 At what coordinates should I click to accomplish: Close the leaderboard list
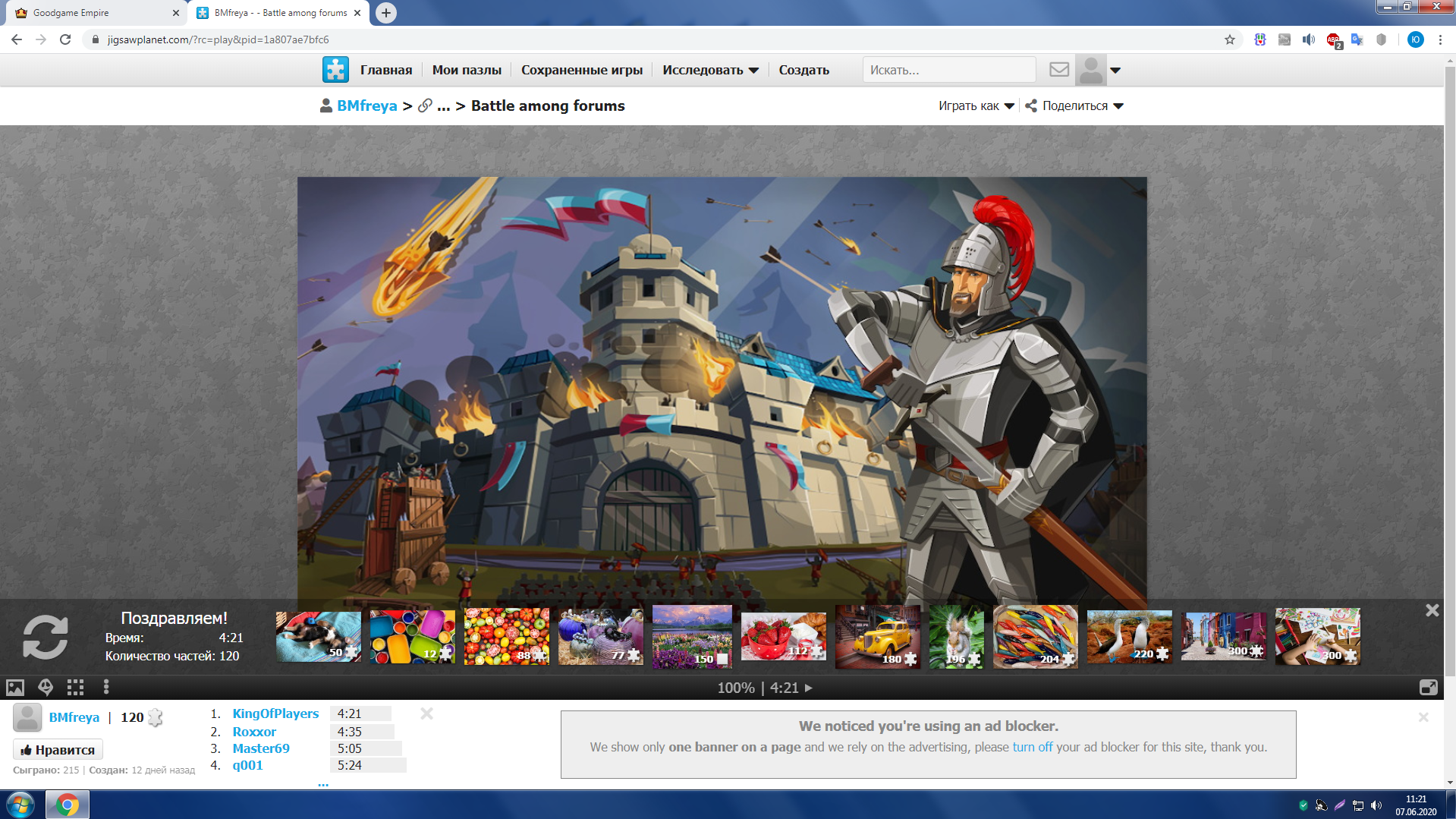tap(427, 713)
